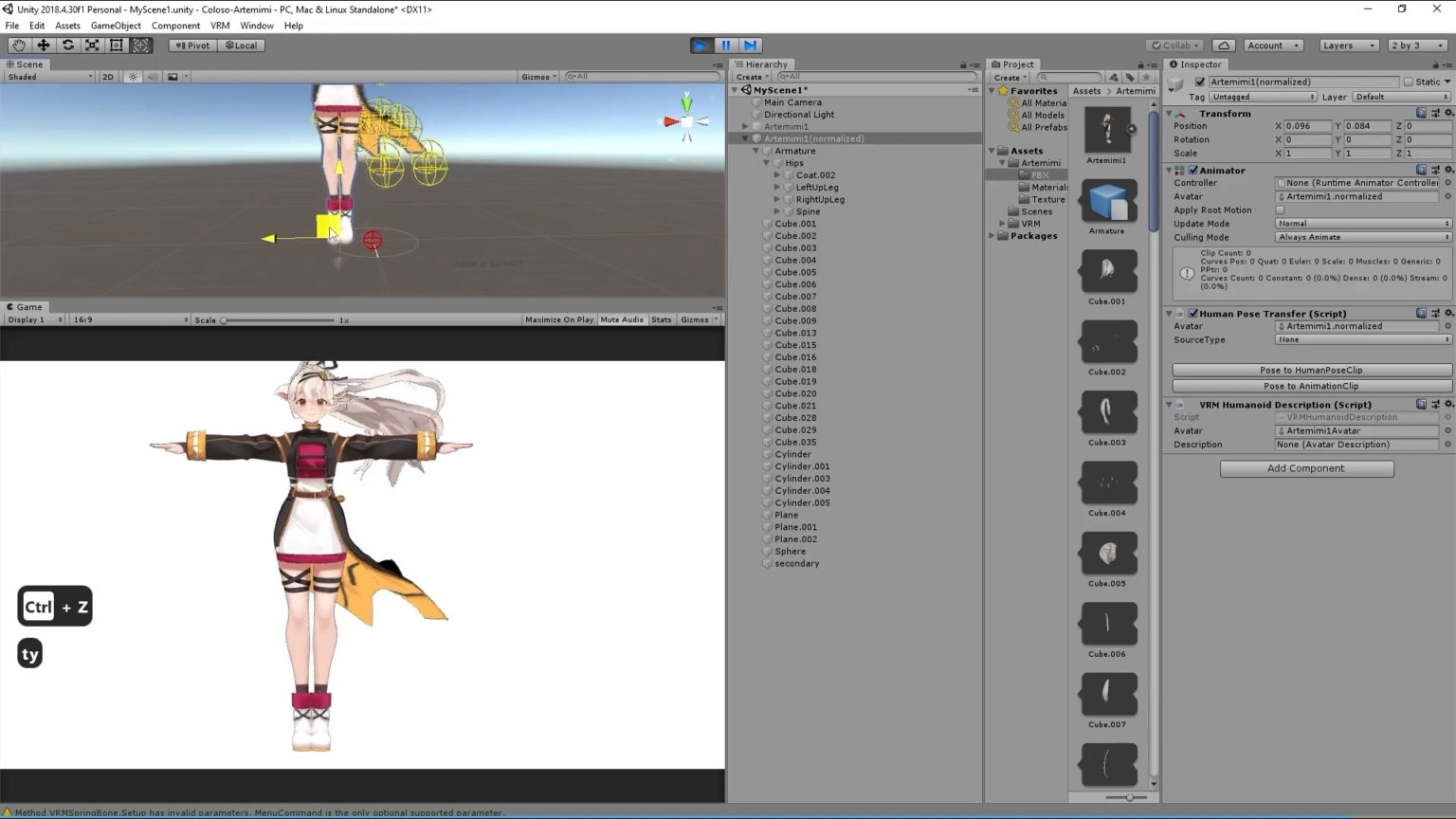Select the Hand pan tool
Image resolution: width=1456 pixels, height=819 pixels.
point(19,45)
